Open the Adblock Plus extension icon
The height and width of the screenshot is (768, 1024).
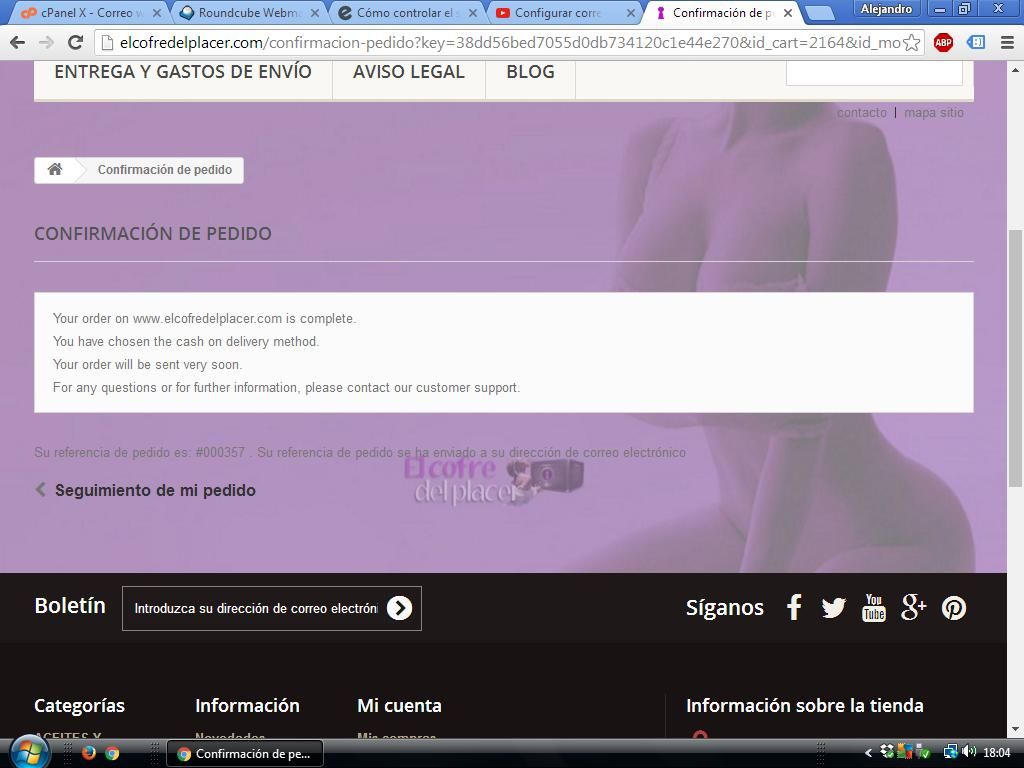(943, 43)
